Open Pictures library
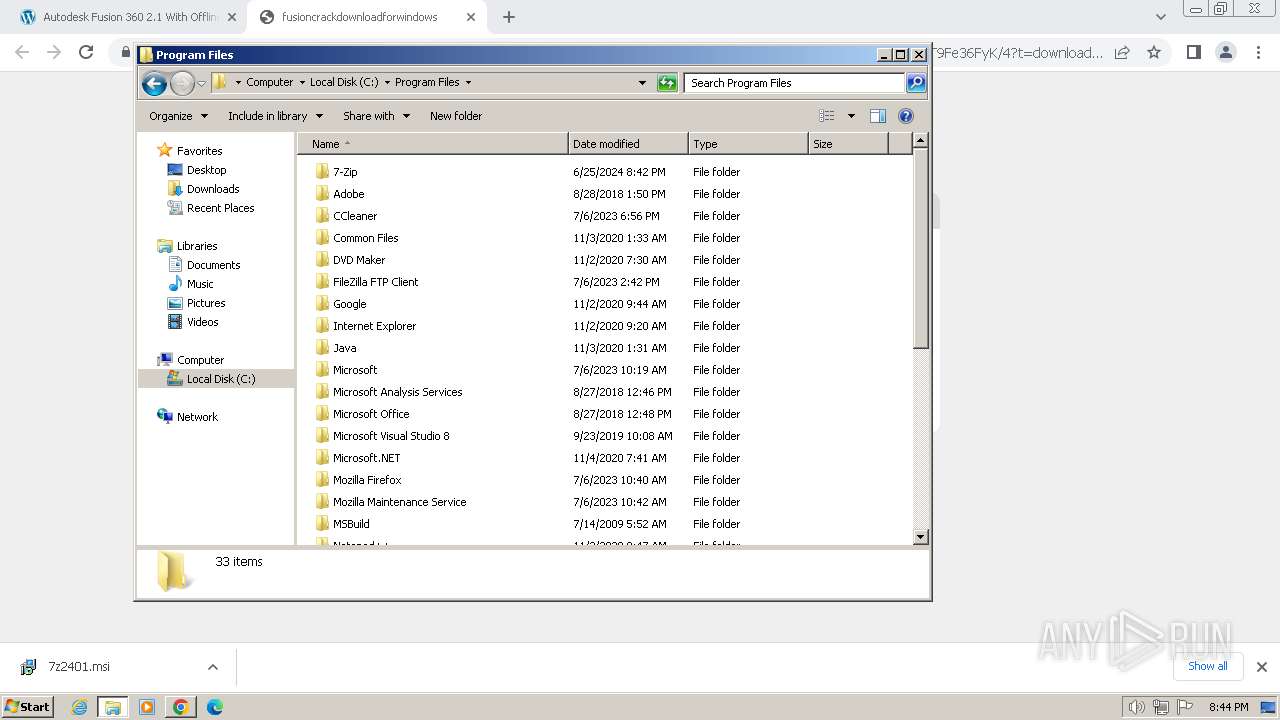Viewport: 1280px width, 720px height. pyautogui.click(x=206, y=303)
